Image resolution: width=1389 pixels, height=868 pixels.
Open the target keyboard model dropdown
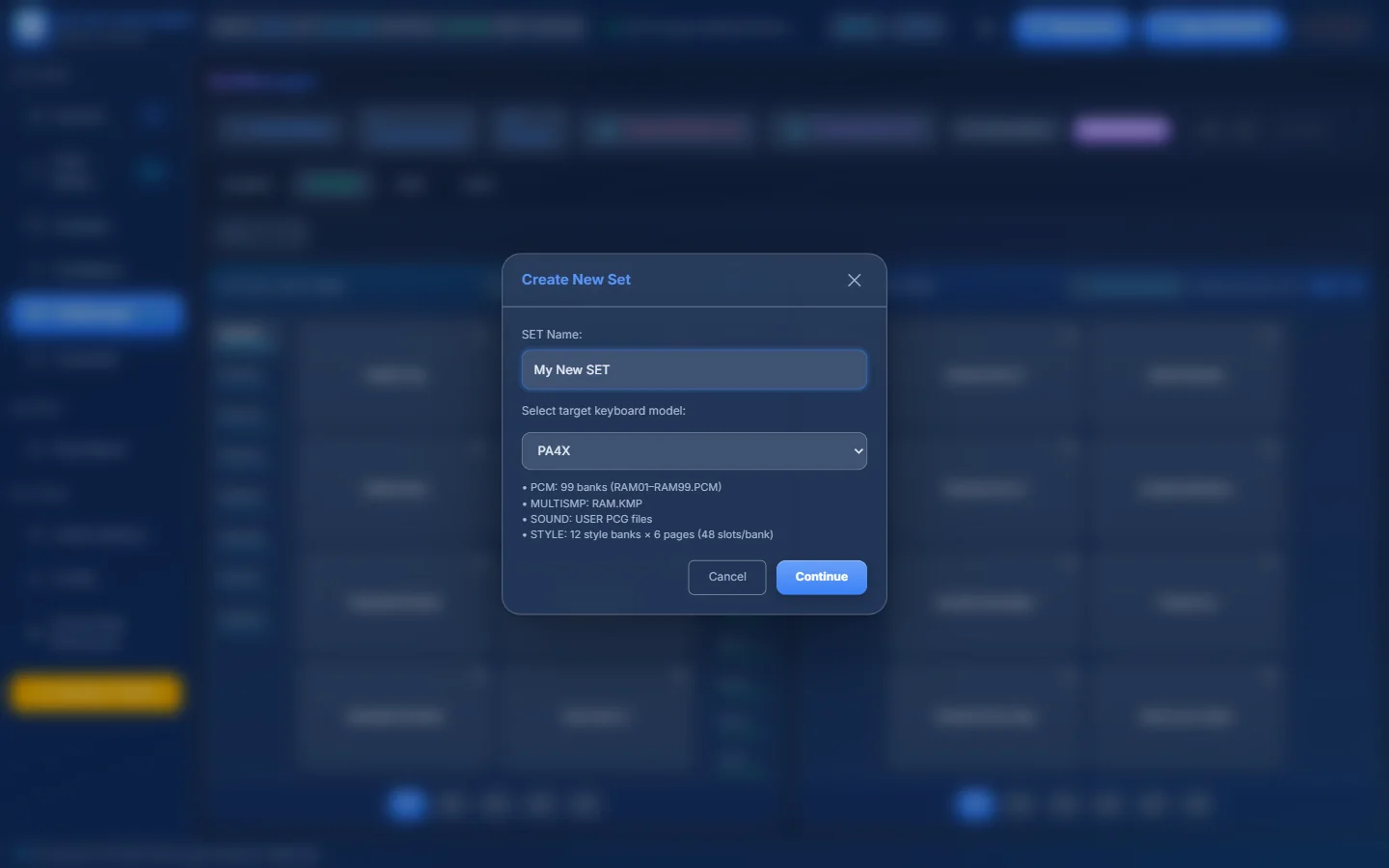point(694,450)
